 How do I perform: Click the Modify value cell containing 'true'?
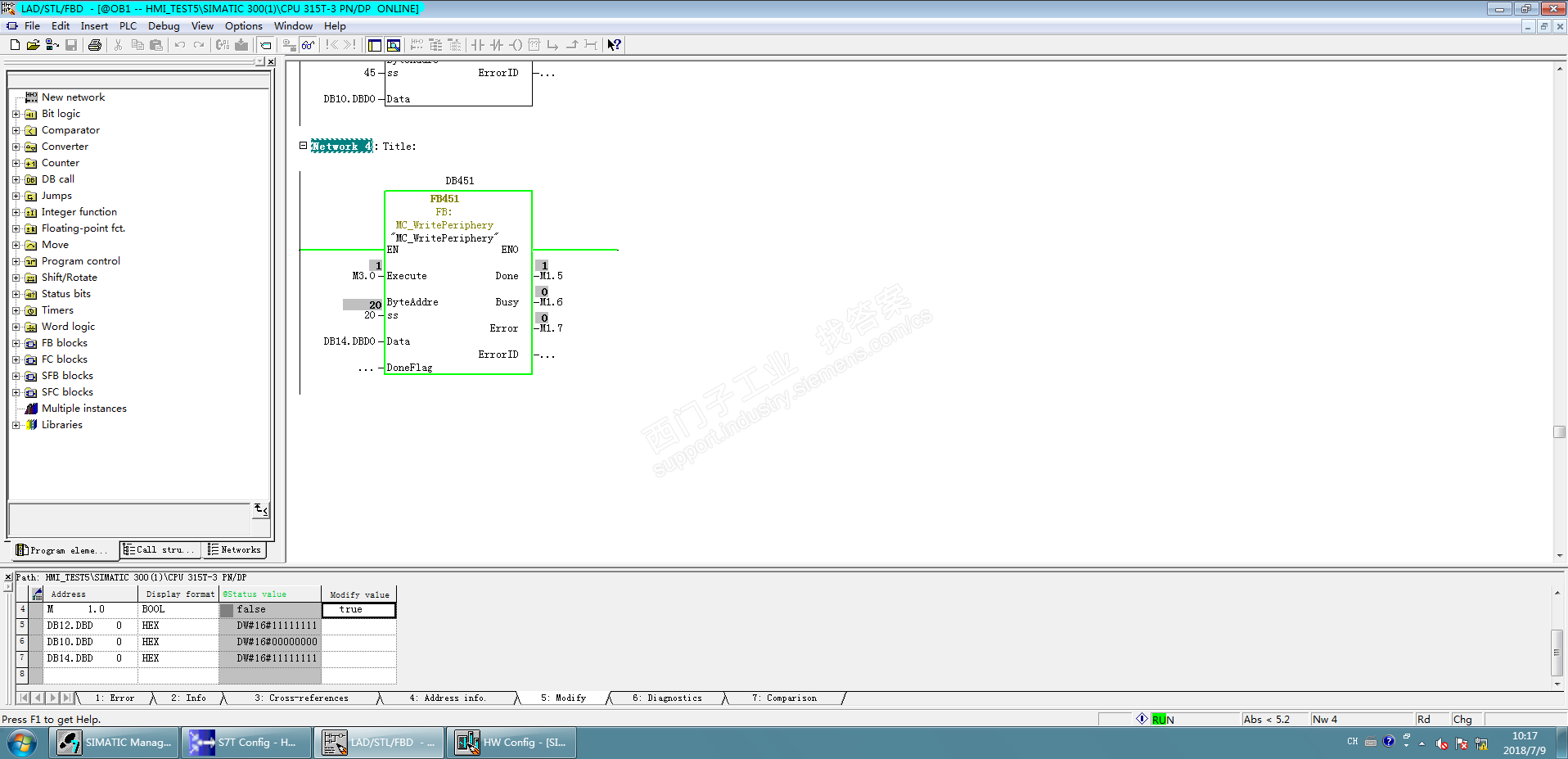[358, 610]
